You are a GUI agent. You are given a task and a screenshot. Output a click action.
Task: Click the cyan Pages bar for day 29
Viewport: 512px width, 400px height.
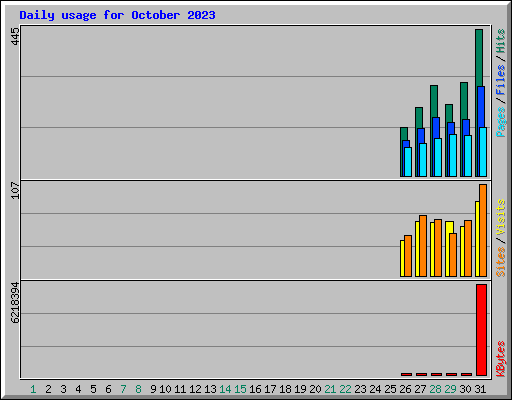453,155
